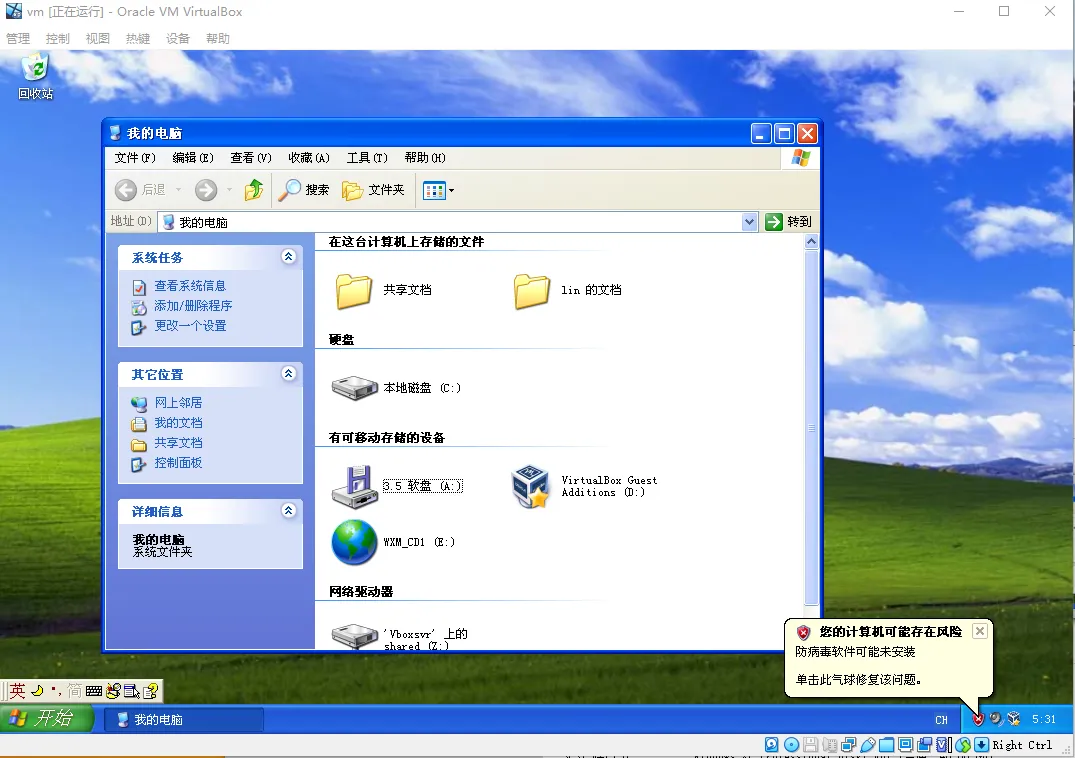Collapse the Details panel section
This screenshot has height=758, width=1075.
coord(289,511)
